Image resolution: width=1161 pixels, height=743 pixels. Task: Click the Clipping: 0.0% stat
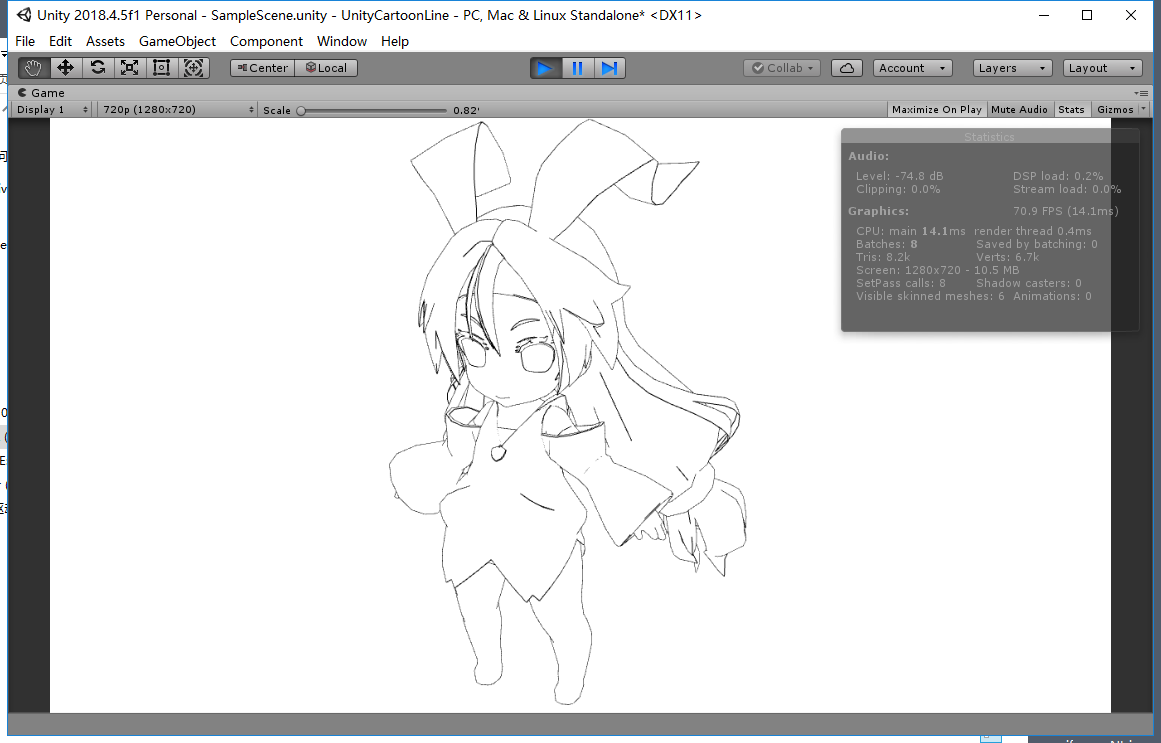[898, 190]
